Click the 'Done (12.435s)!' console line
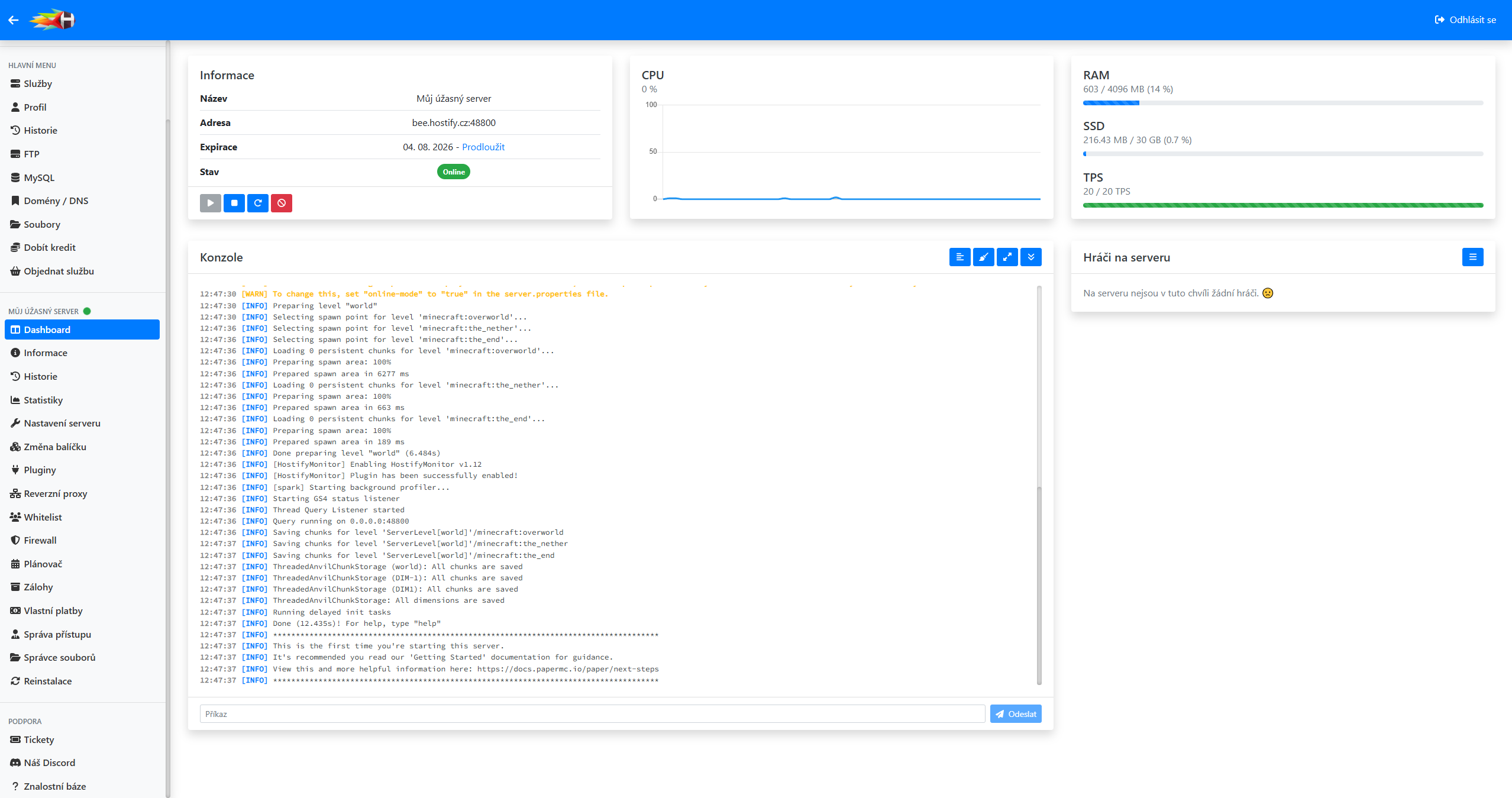This screenshot has width=1512, height=798. click(x=320, y=623)
